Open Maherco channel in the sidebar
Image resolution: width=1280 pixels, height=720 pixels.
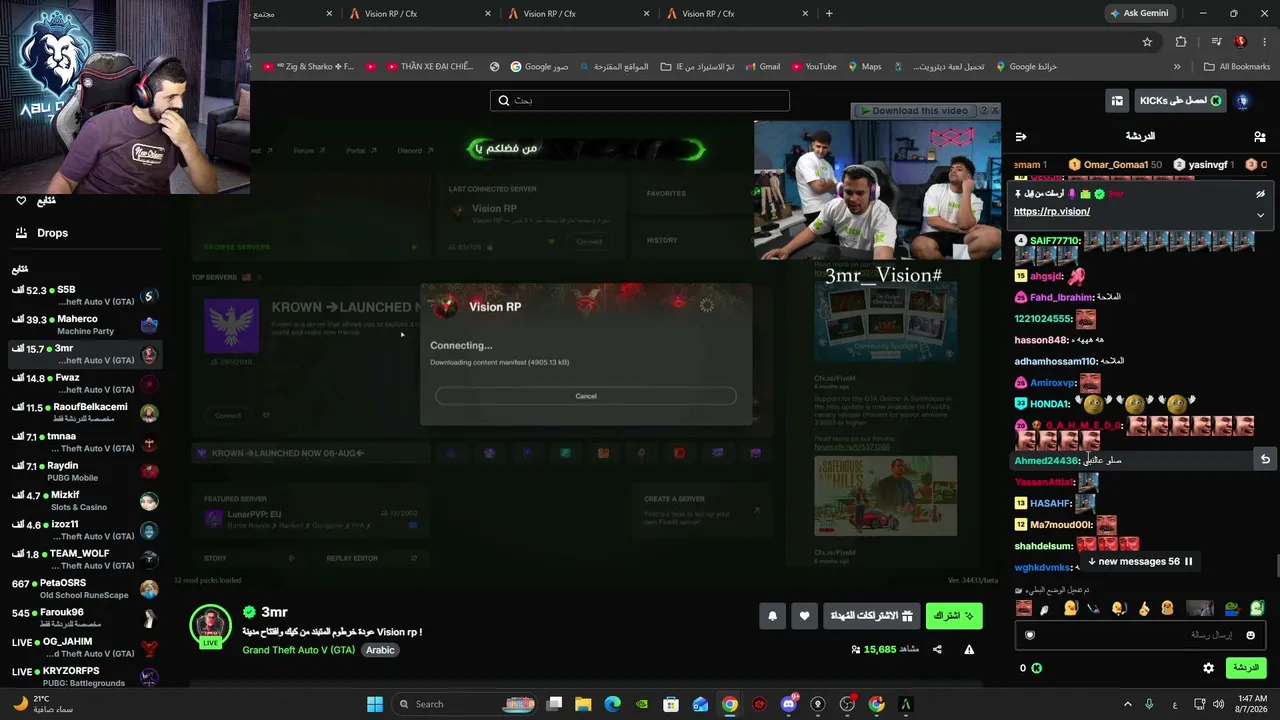coord(85,325)
